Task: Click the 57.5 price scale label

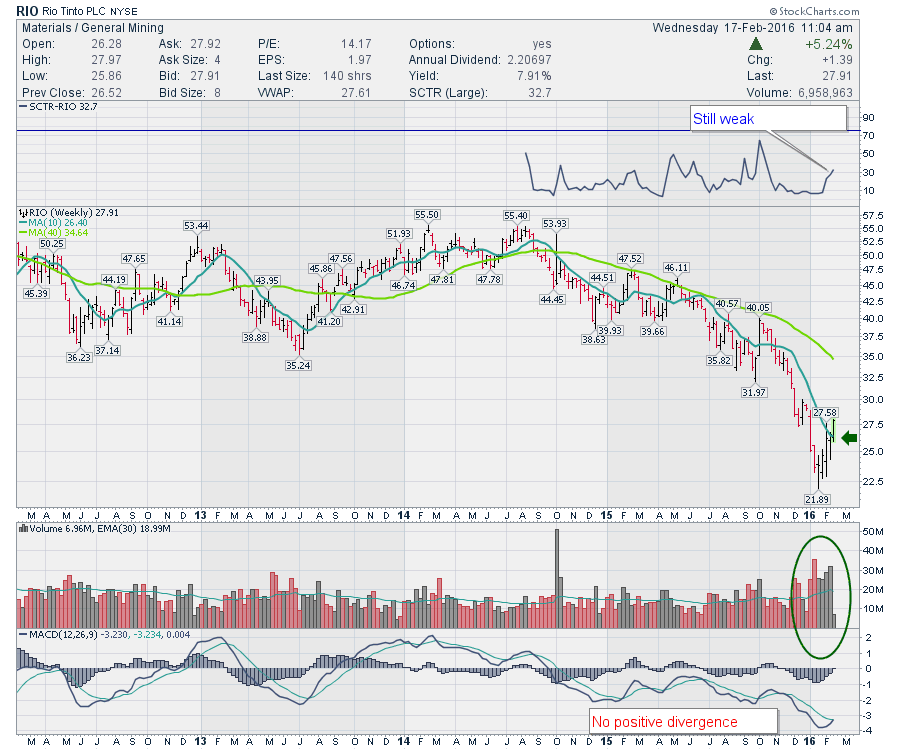Action: (x=872, y=216)
